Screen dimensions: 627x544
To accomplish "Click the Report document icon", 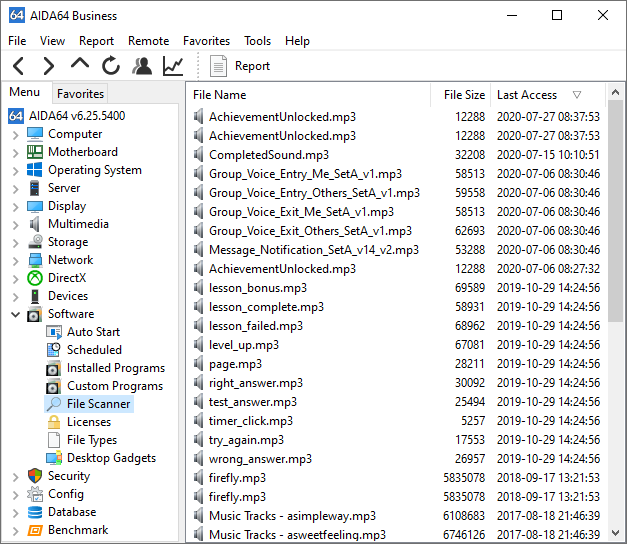I will [218, 66].
